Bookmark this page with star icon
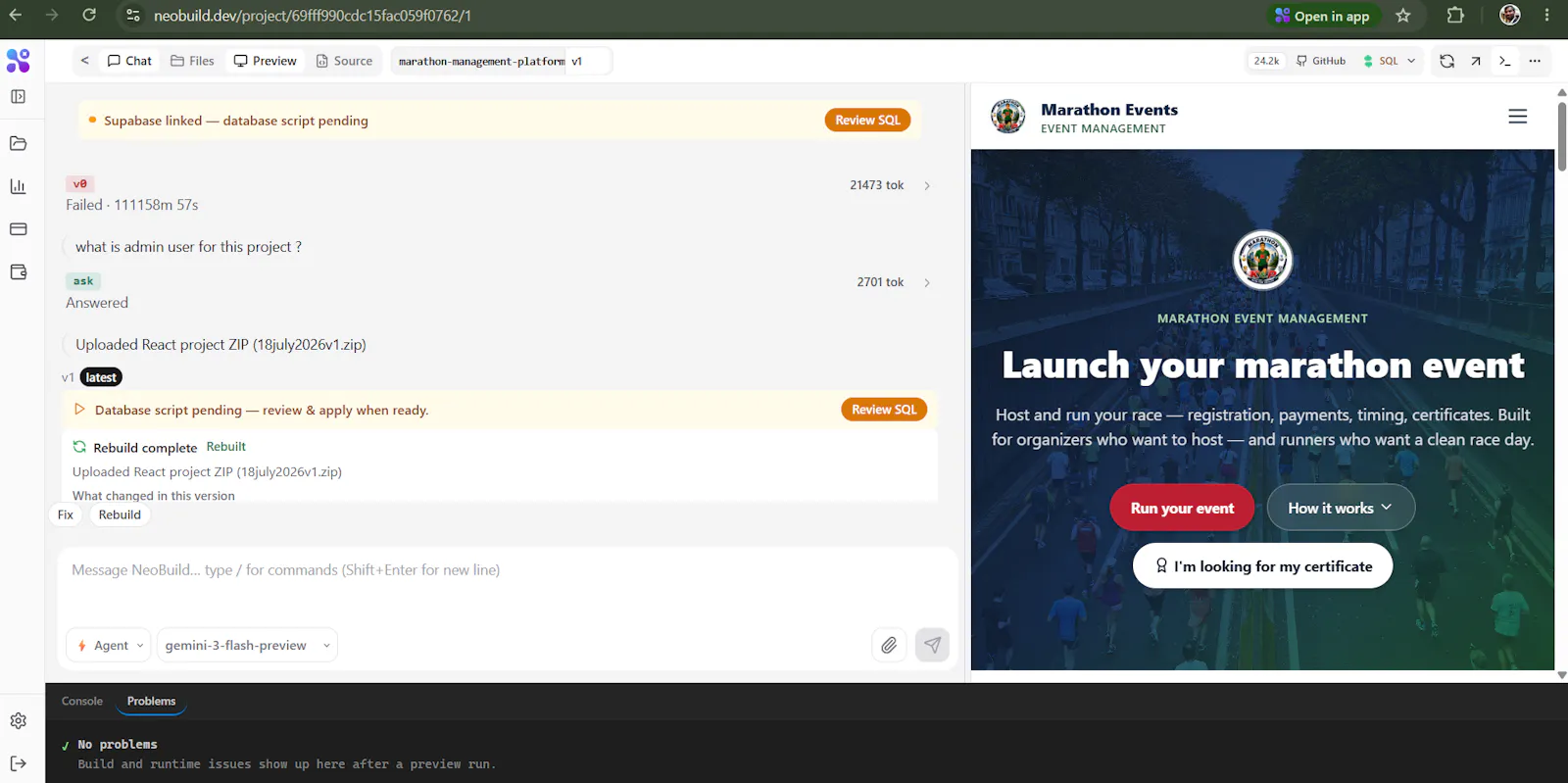Image resolution: width=1568 pixels, height=783 pixels. coord(1403,16)
